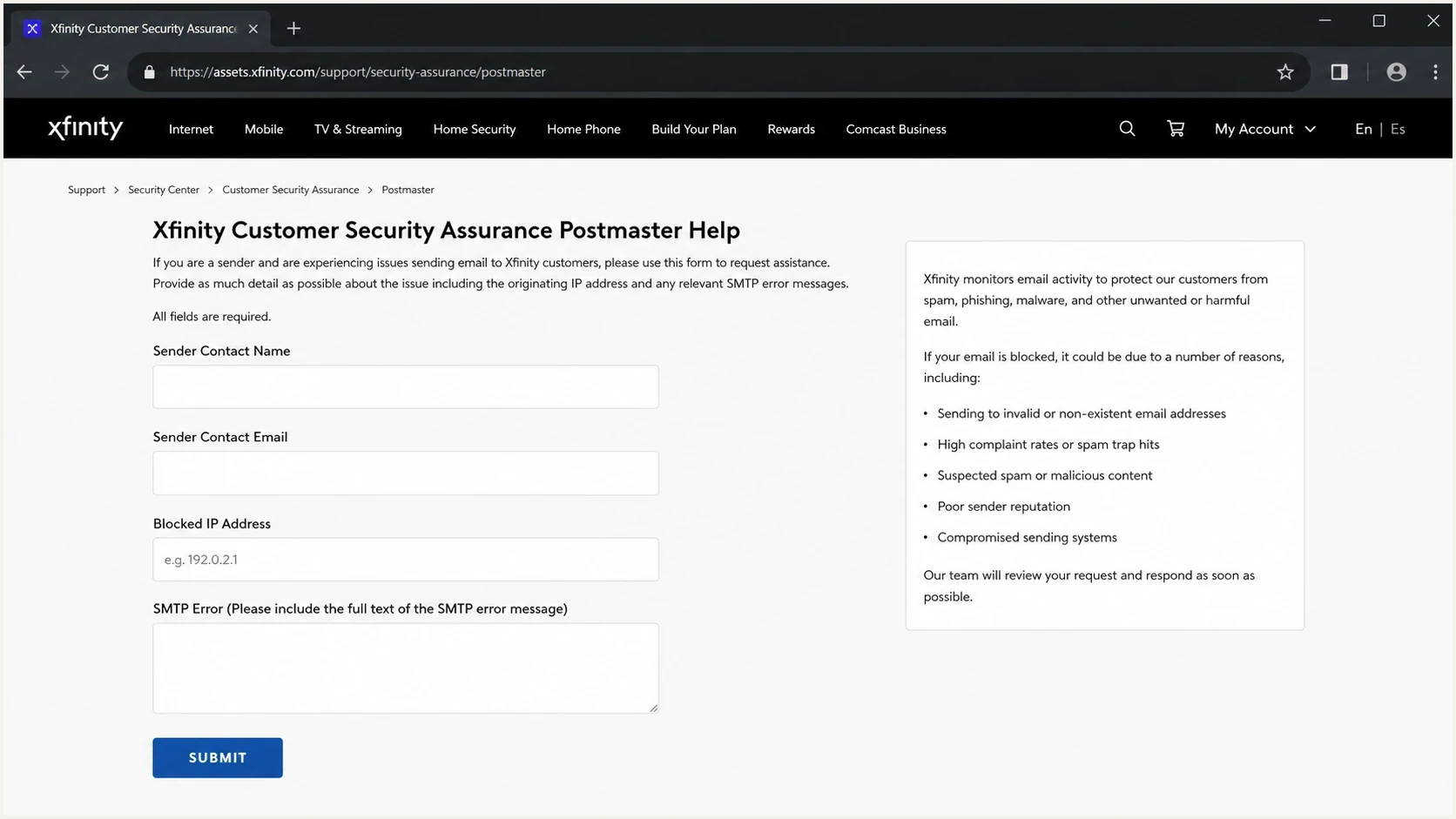Maximize the browser window
This screenshot has width=1456, height=819.
(1378, 21)
